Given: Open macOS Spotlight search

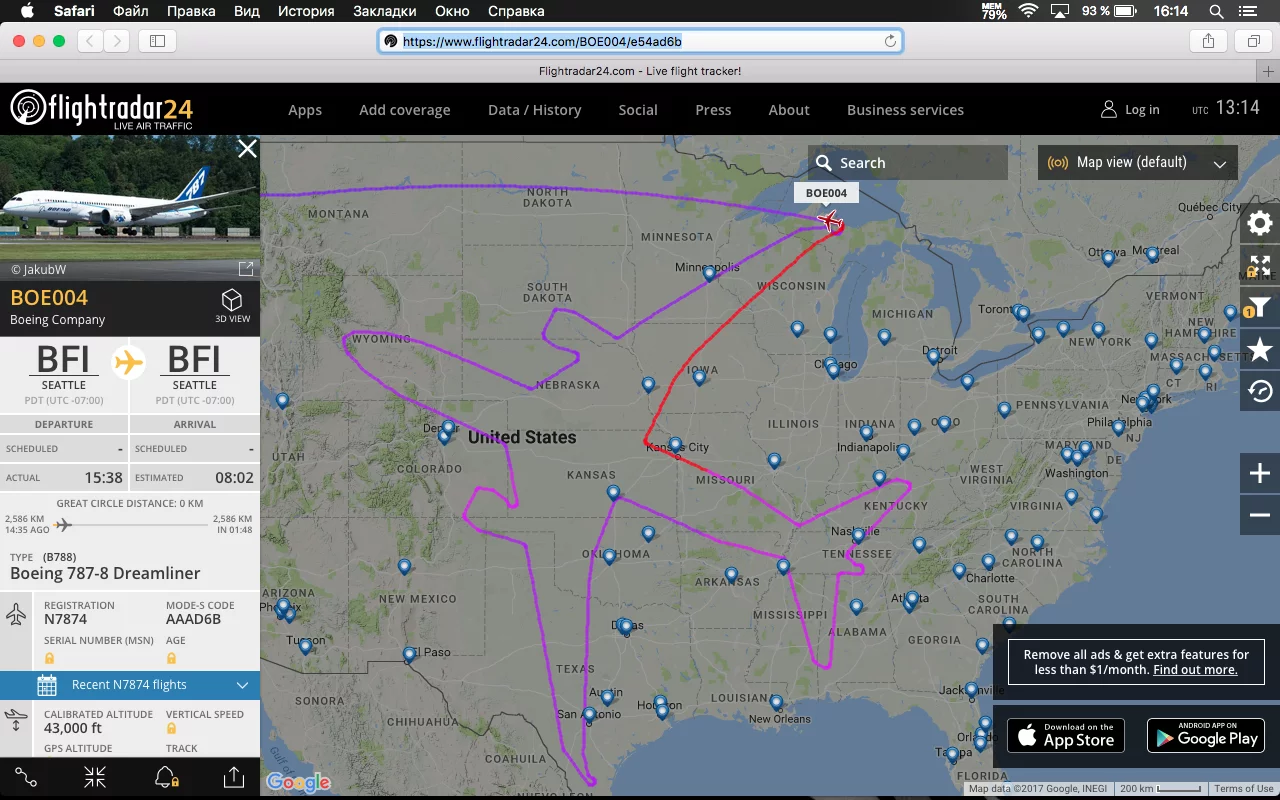Looking at the screenshot, I should click(1216, 11).
